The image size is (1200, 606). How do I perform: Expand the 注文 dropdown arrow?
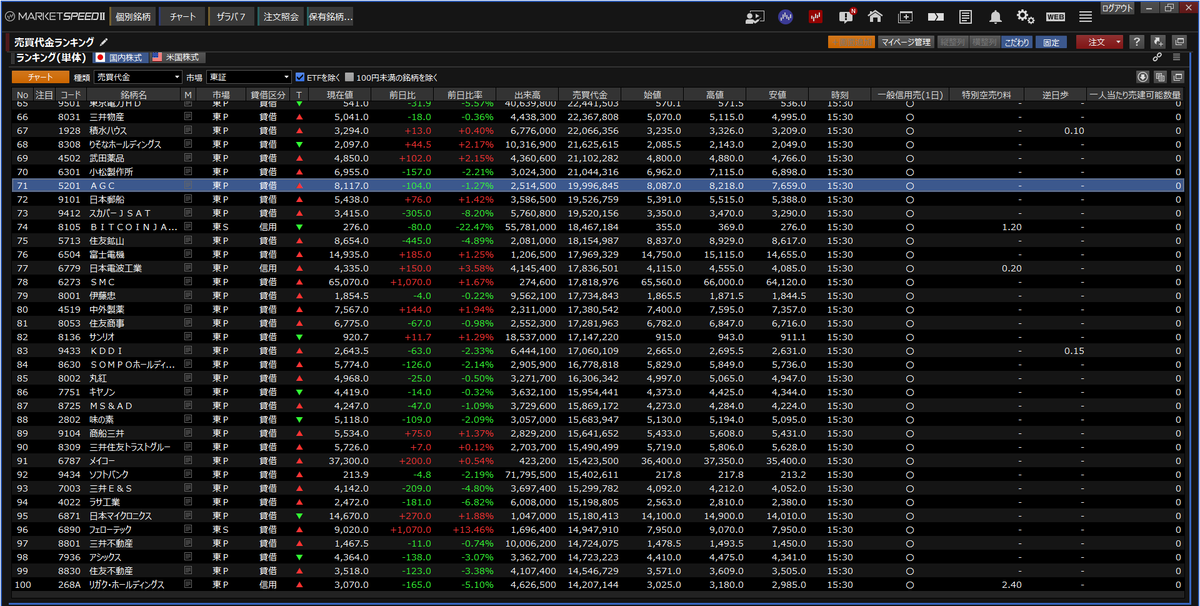(1118, 42)
